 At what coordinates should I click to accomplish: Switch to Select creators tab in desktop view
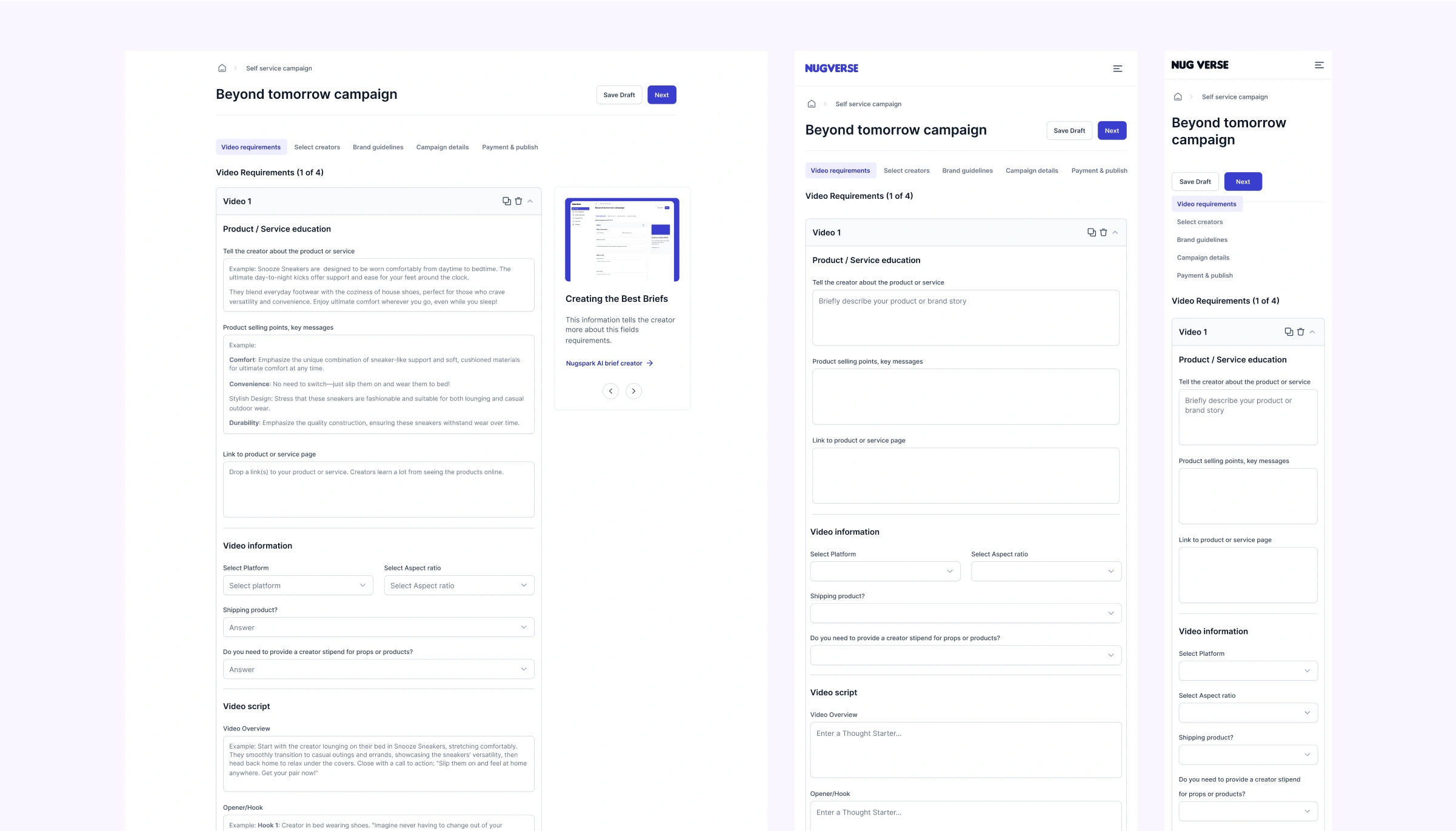pyautogui.click(x=317, y=147)
